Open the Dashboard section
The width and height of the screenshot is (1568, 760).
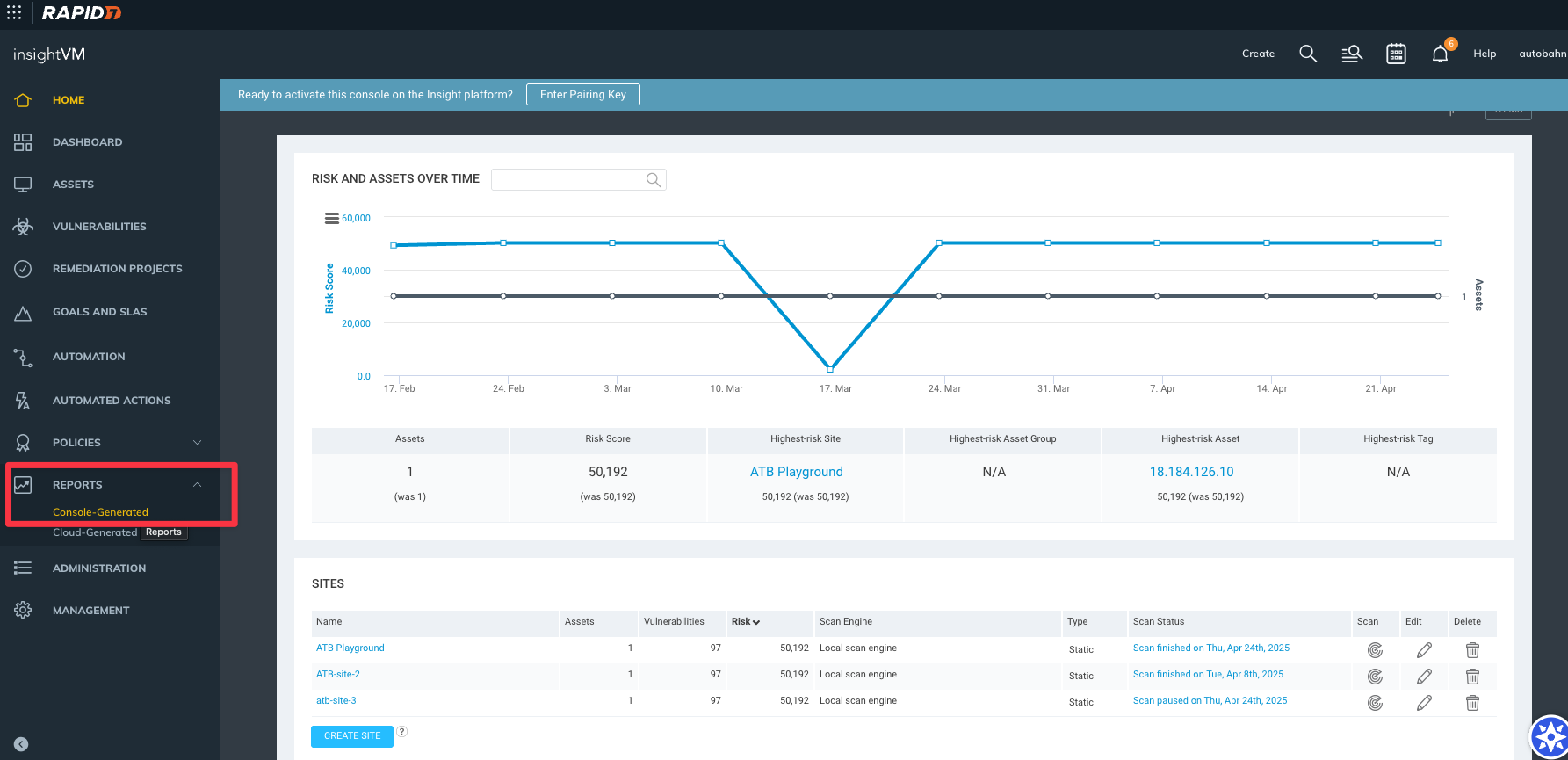pos(87,142)
